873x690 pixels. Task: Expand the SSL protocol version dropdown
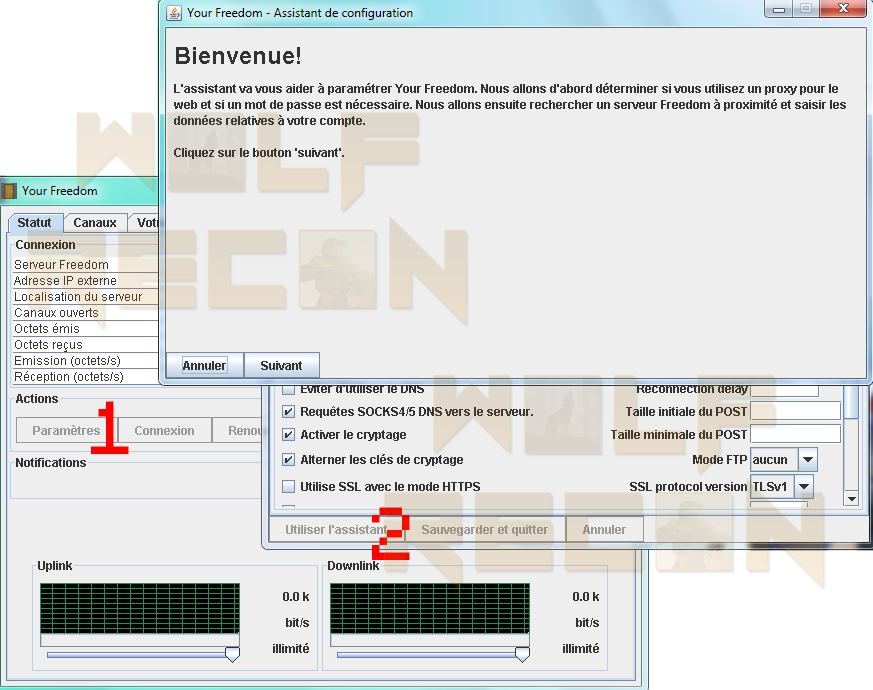(x=803, y=486)
